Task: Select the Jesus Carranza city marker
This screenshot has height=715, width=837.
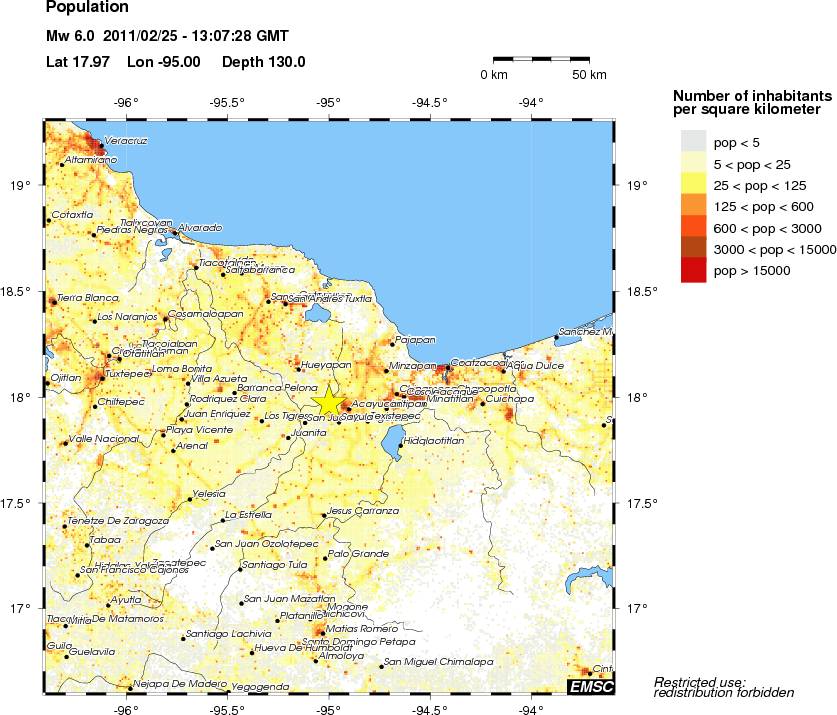Action: tap(324, 516)
